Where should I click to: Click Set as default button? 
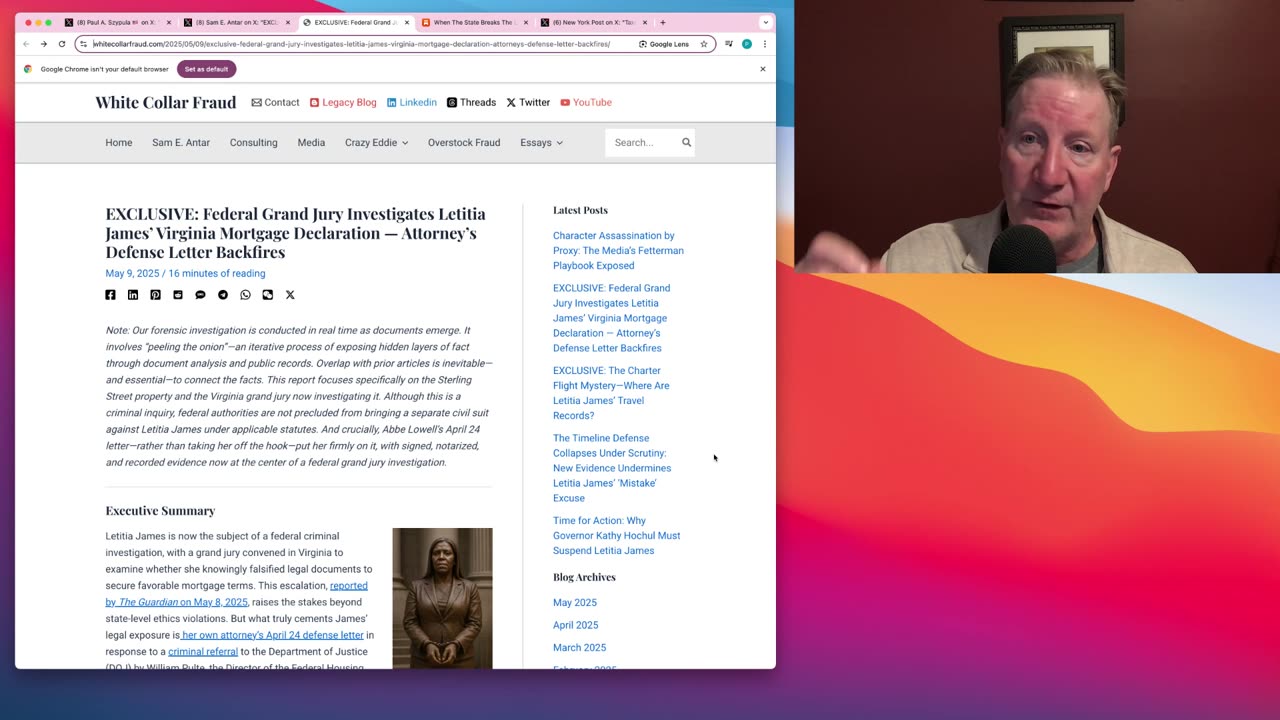pos(206,69)
